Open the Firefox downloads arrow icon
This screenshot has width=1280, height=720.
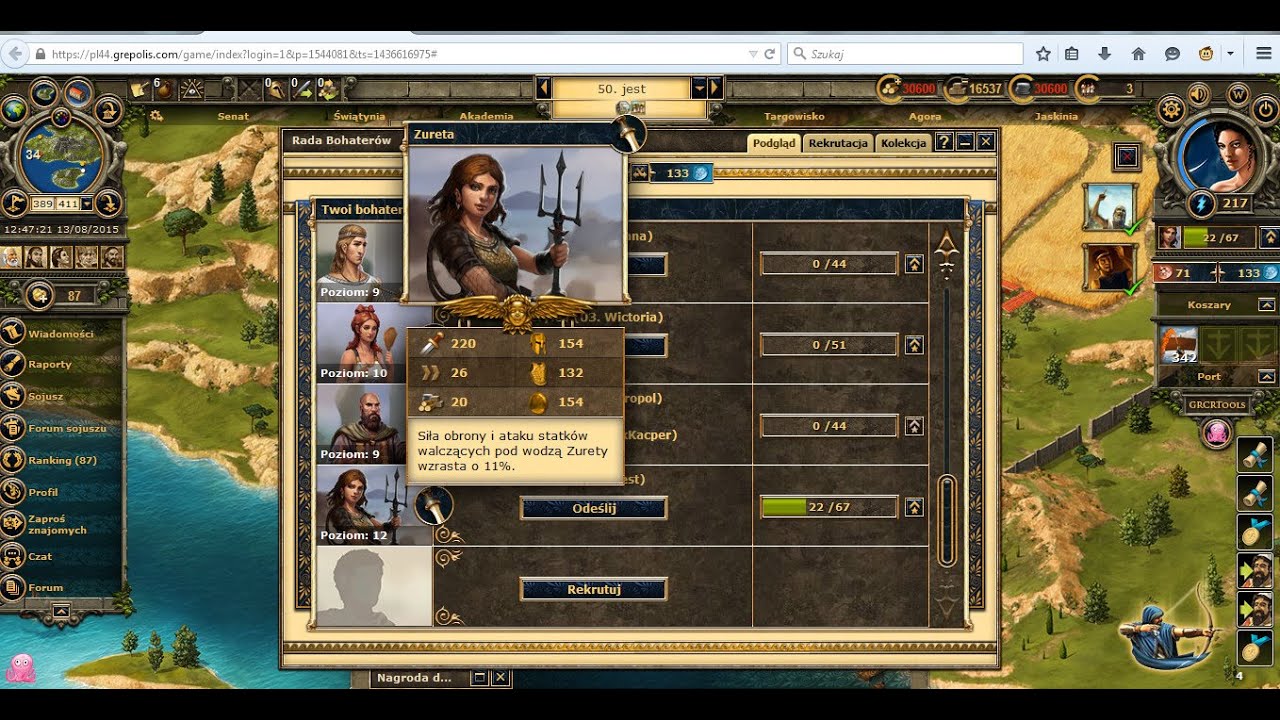pyautogui.click(x=1105, y=54)
